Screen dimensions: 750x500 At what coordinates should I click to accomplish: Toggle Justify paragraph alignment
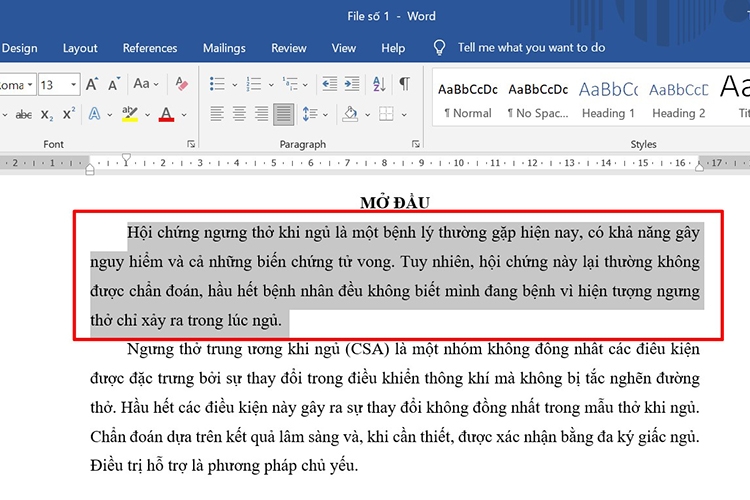pyautogui.click(x=284, y=114)
